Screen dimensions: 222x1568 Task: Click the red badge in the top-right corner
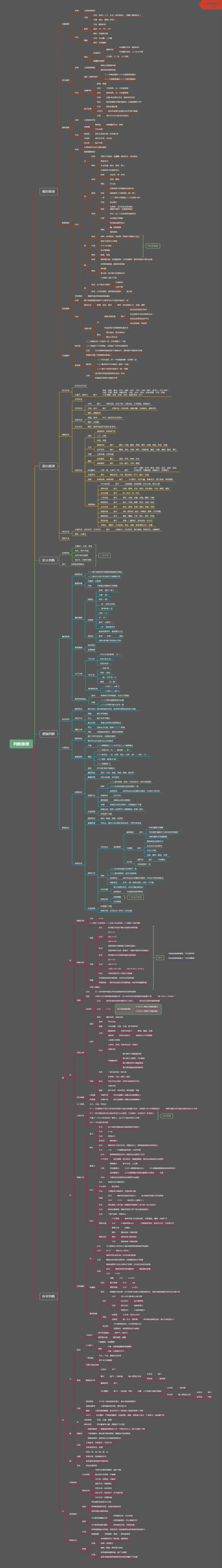coord(210,4)
